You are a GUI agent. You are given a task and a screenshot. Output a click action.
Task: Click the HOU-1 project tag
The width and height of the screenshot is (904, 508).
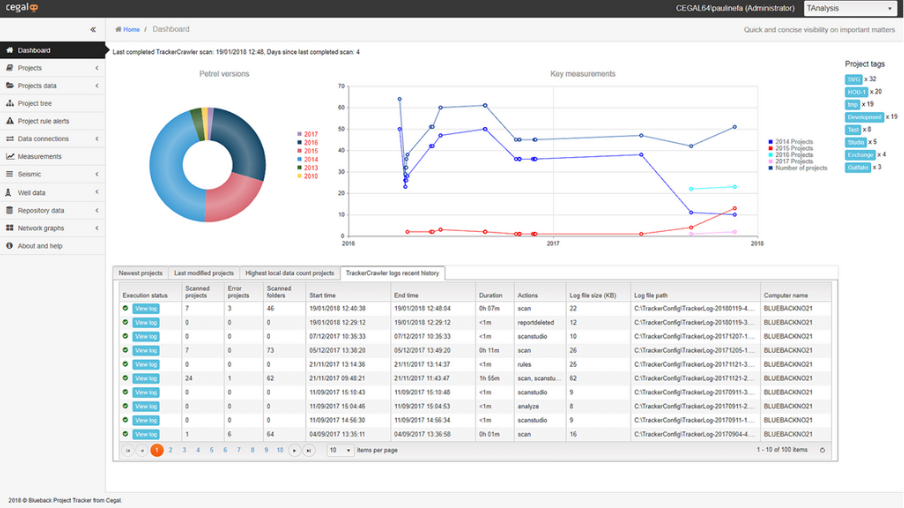[x=857, y=92]
